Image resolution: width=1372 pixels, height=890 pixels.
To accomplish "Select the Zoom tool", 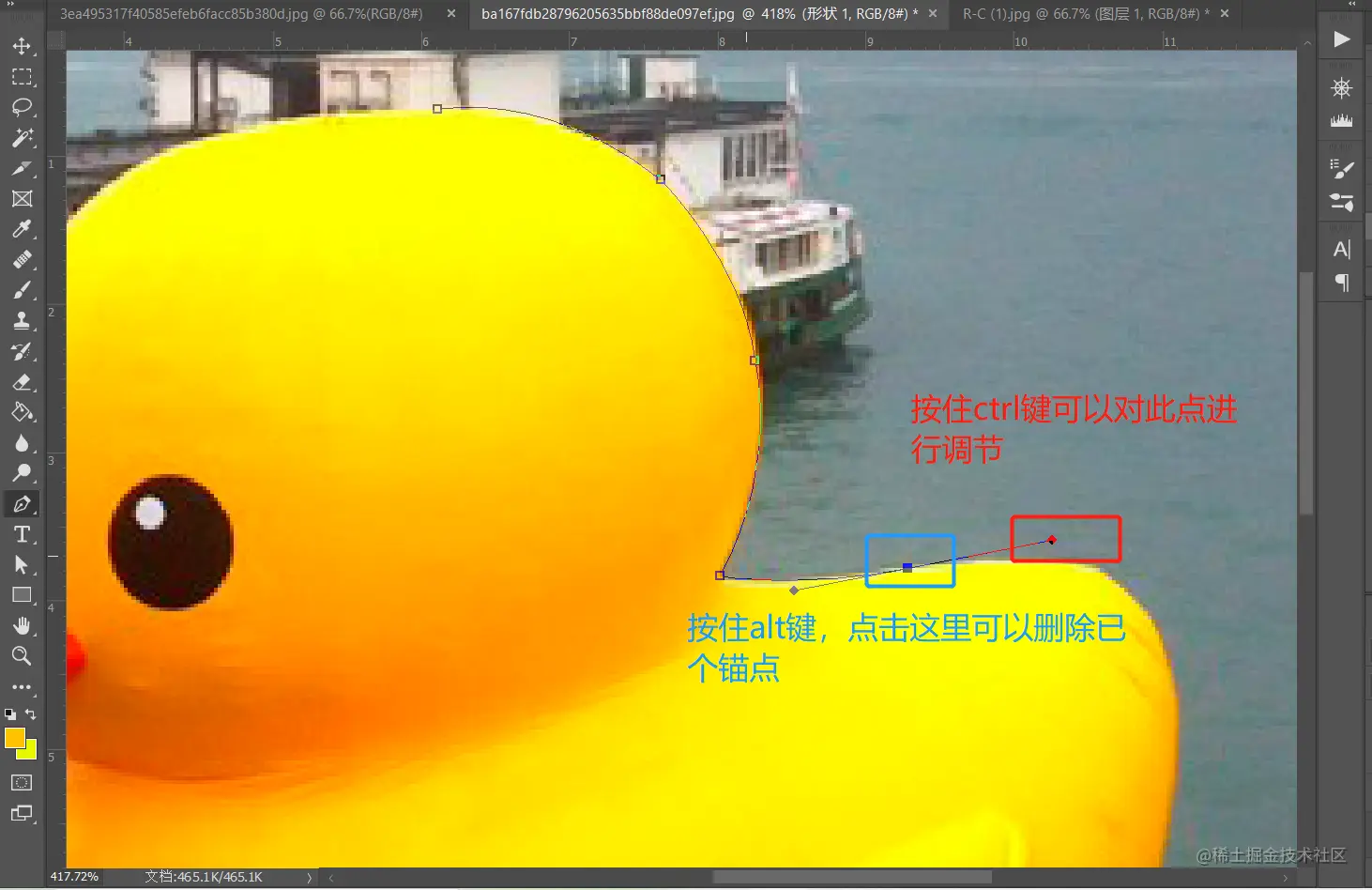I will tap(23, 656).
